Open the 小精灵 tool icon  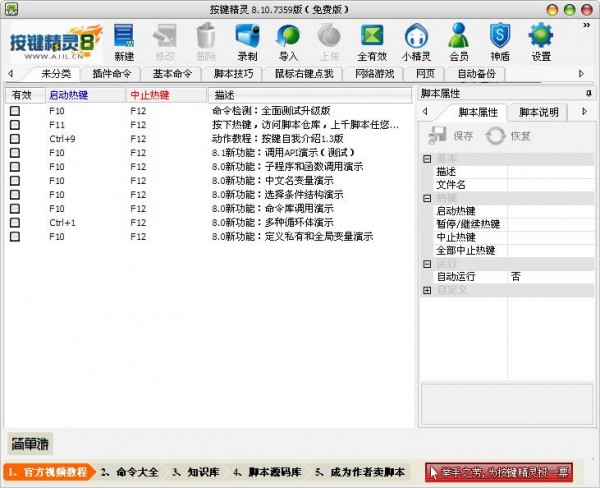416,42
